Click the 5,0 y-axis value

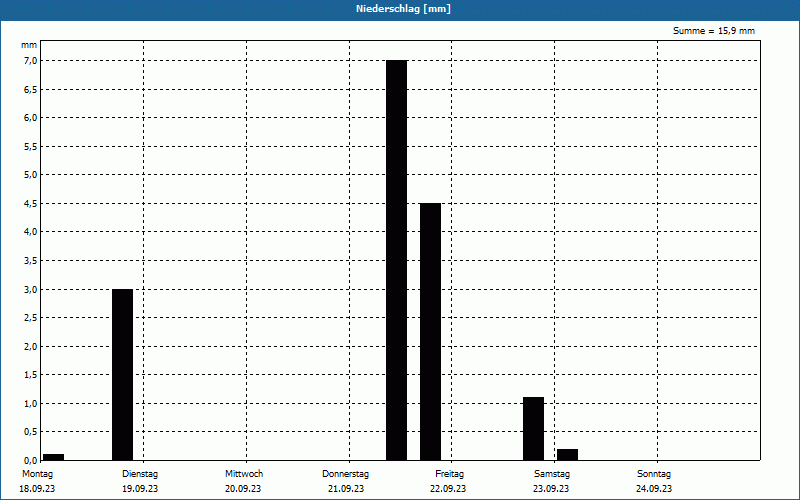(31, 175)
